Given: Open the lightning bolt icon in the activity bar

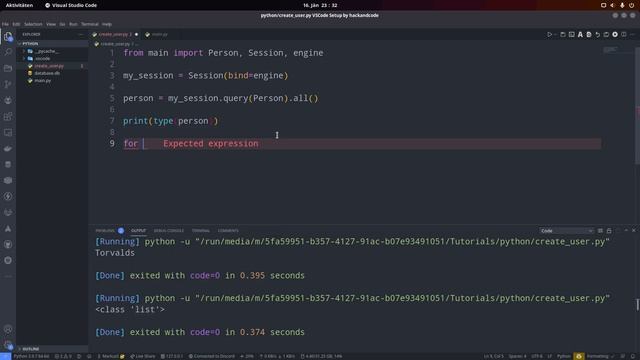Looking at the screenshot, I should [x=8, y=196].
